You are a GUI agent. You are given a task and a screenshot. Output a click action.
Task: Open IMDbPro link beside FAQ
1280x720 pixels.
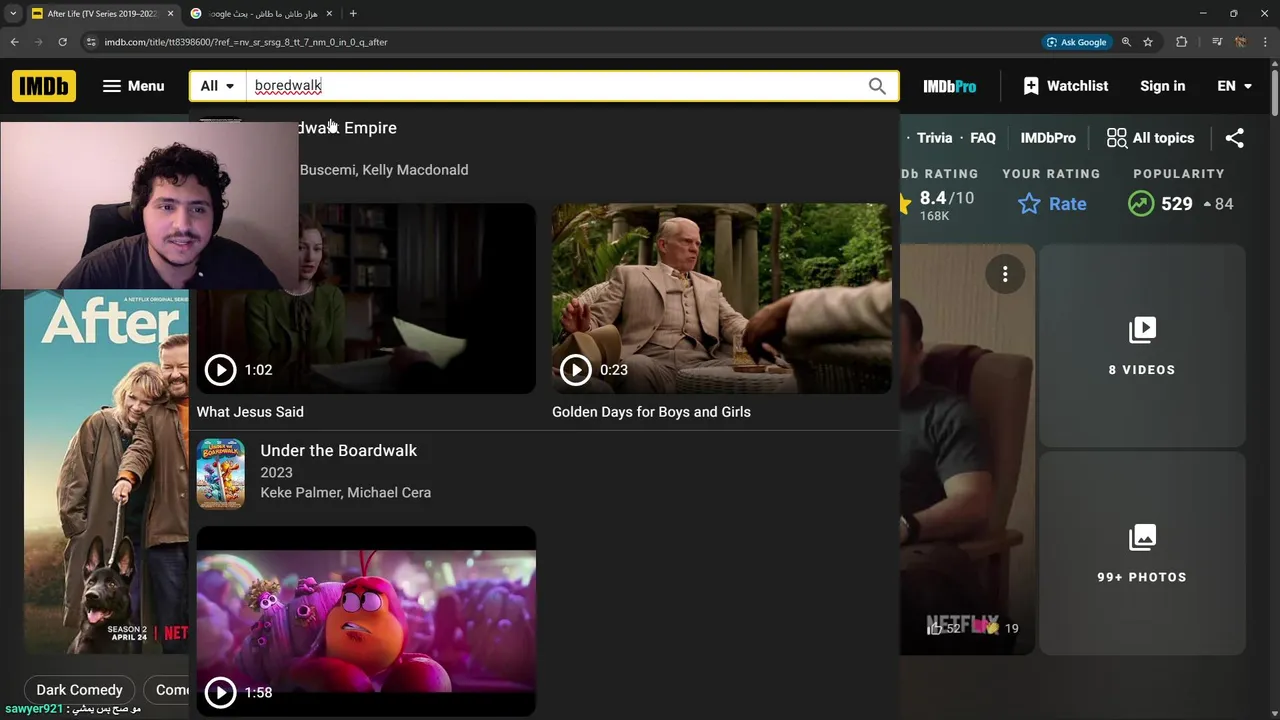1048,138
